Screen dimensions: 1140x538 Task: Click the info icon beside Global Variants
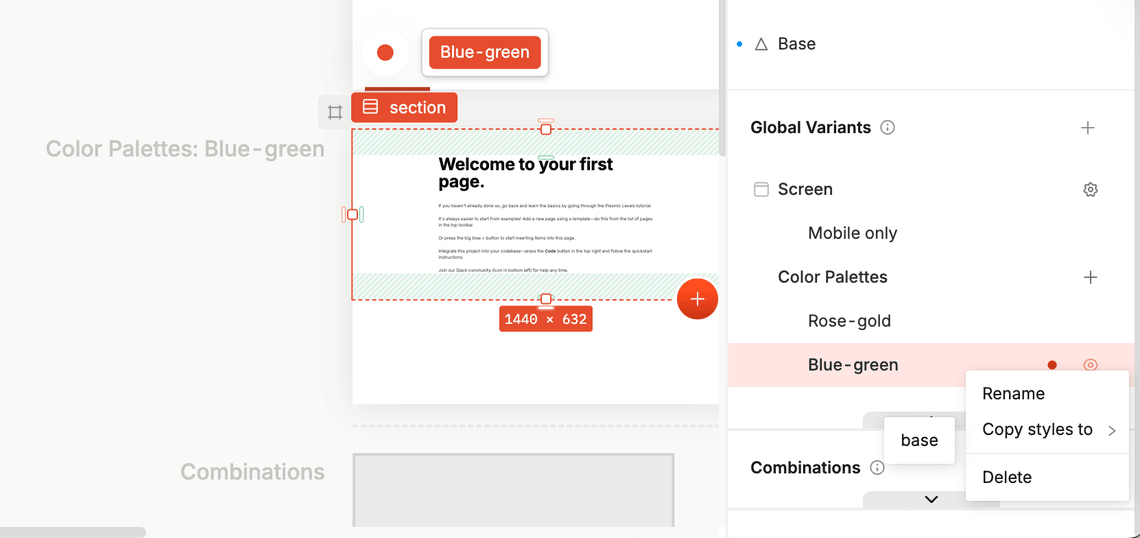(887, 128)
